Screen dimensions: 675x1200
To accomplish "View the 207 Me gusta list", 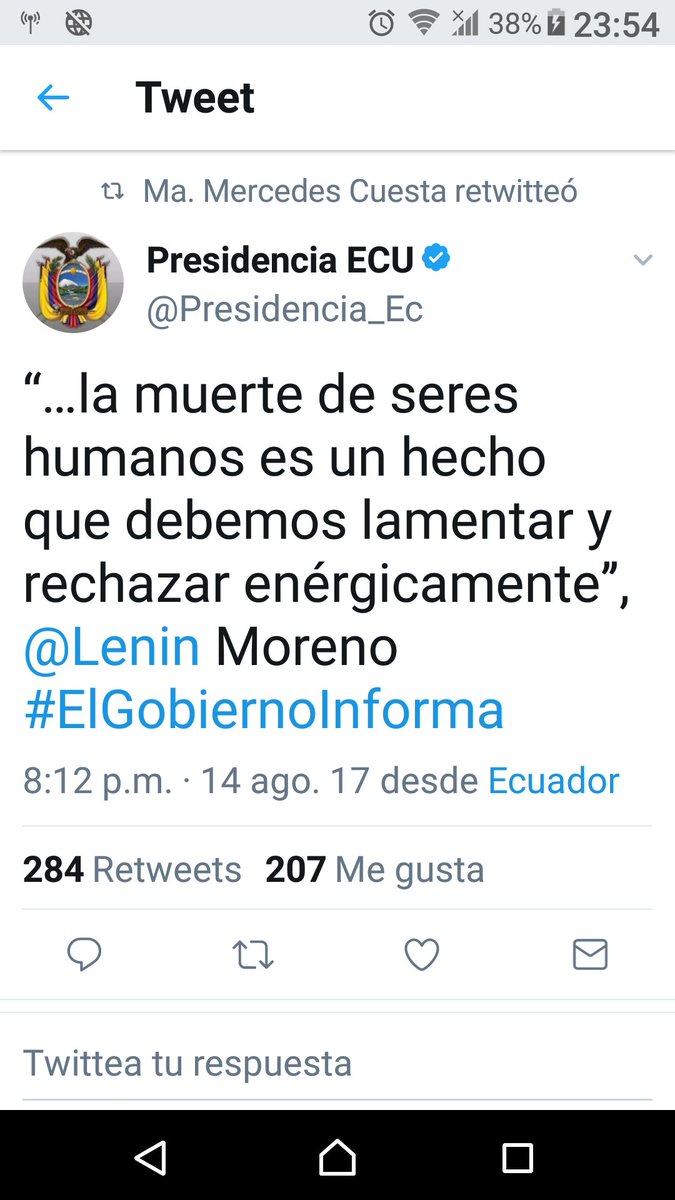I will 375,870.
